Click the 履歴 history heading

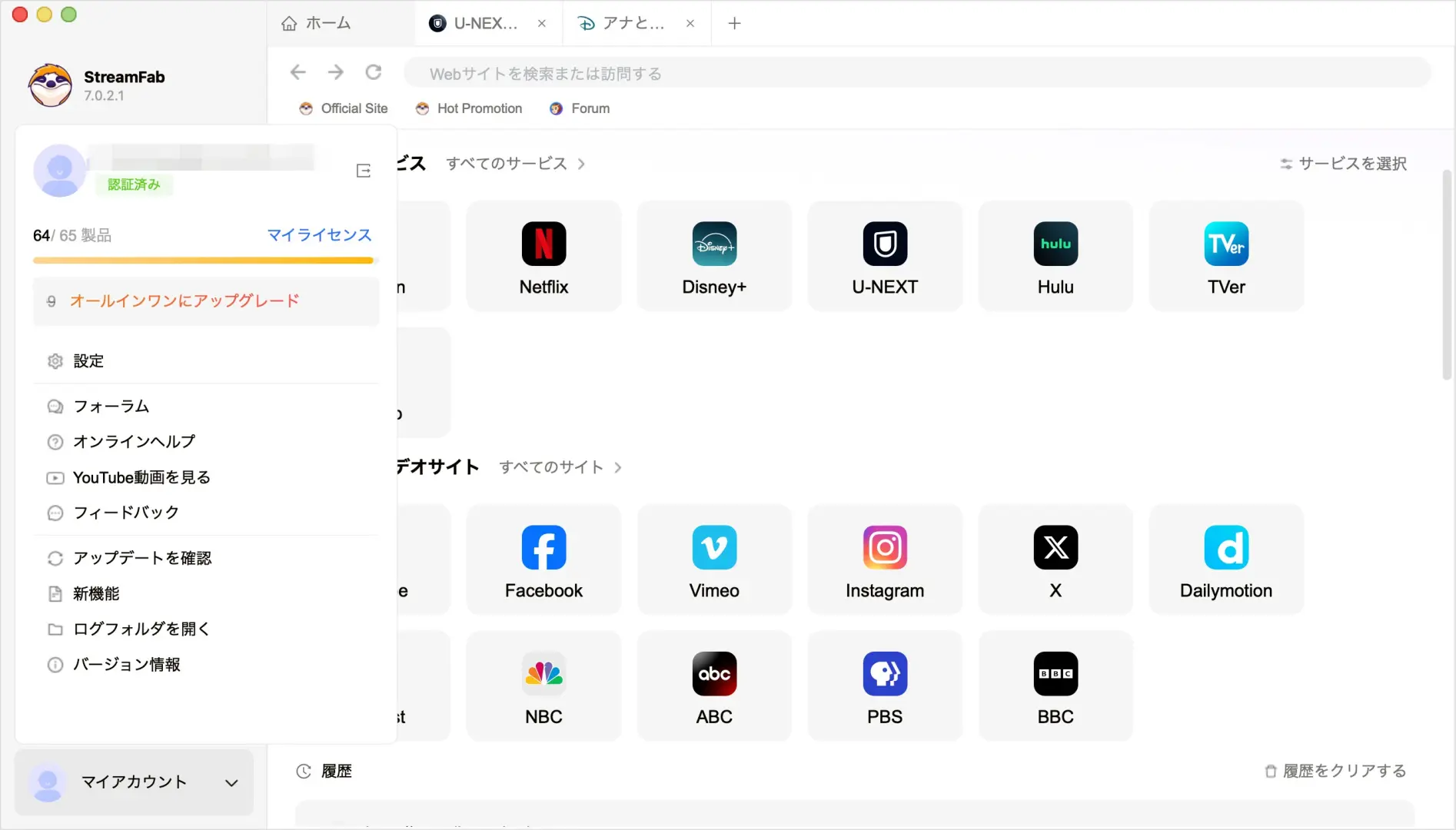point(337,771)
